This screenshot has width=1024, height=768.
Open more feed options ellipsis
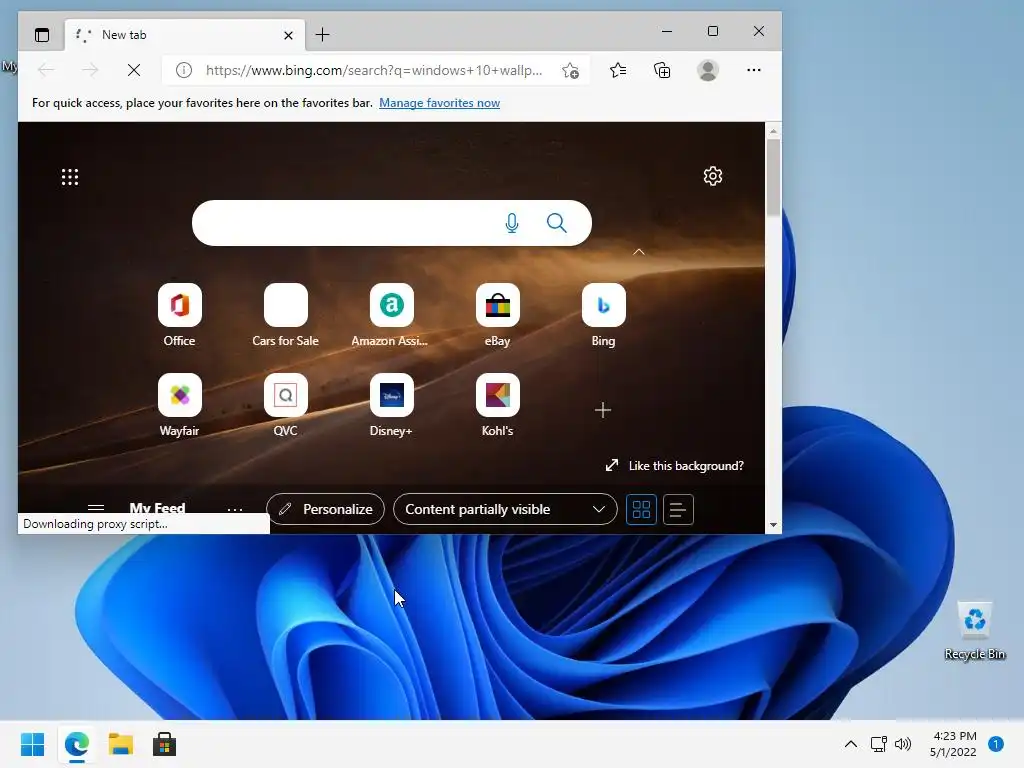coord(234,509)
